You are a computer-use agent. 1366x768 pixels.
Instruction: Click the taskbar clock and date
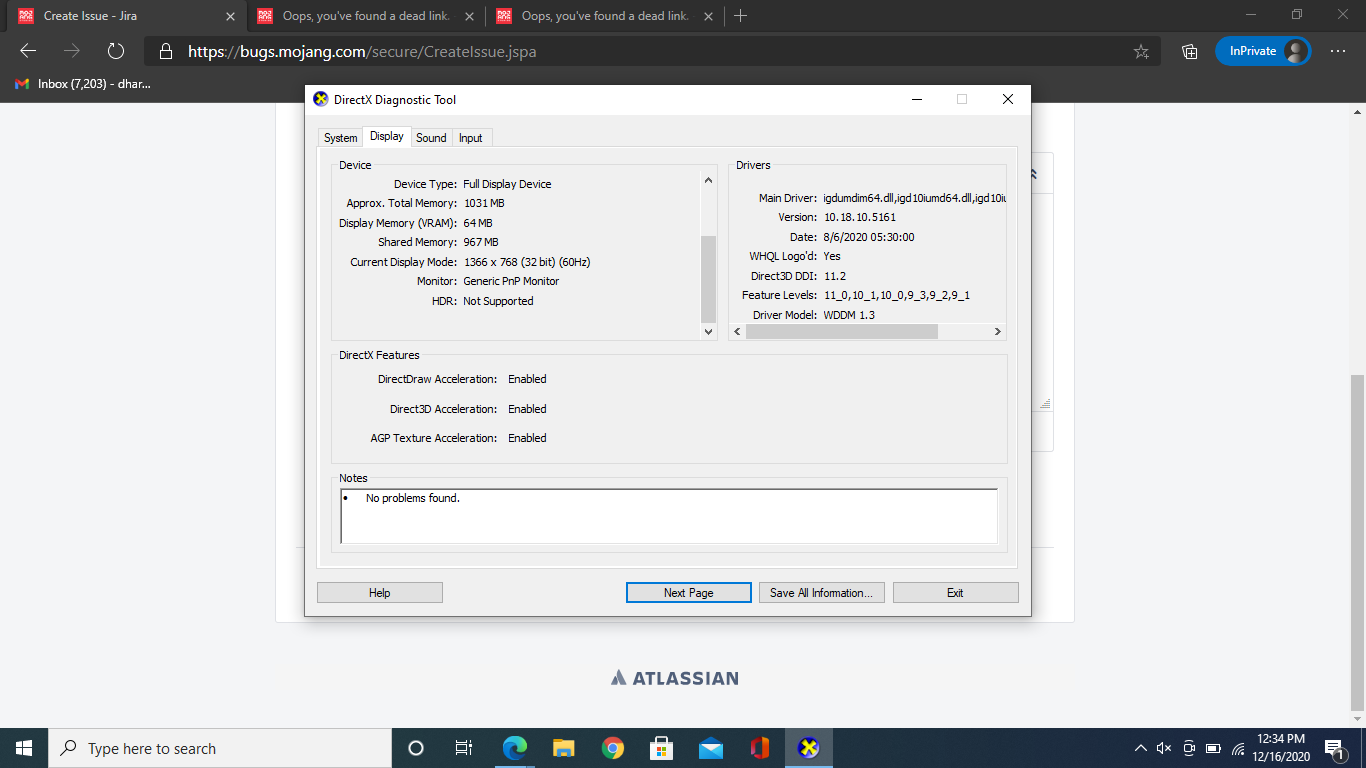[x=1280, y=748]
